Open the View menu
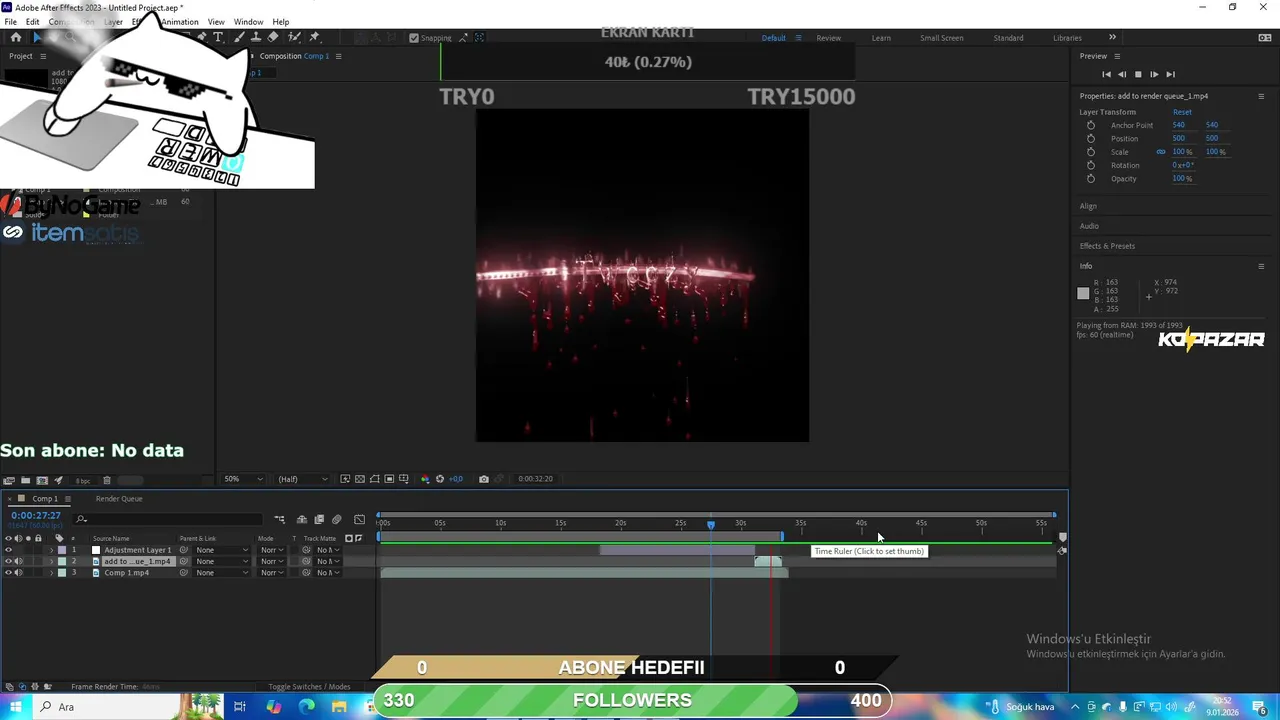The height and width of the screenshot is (720, 1280). tap(216, 22)
